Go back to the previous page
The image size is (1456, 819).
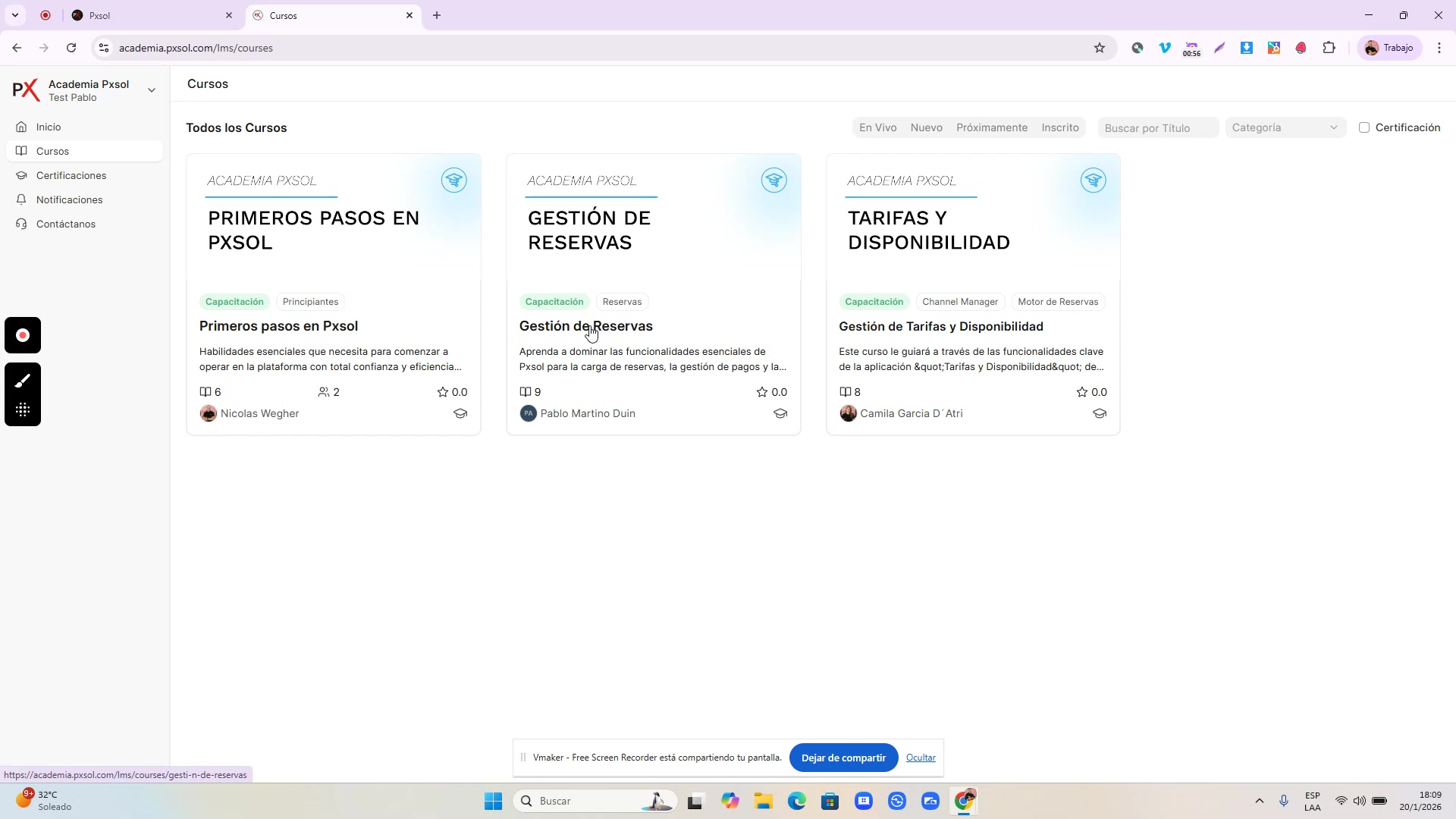pos(17,48)
